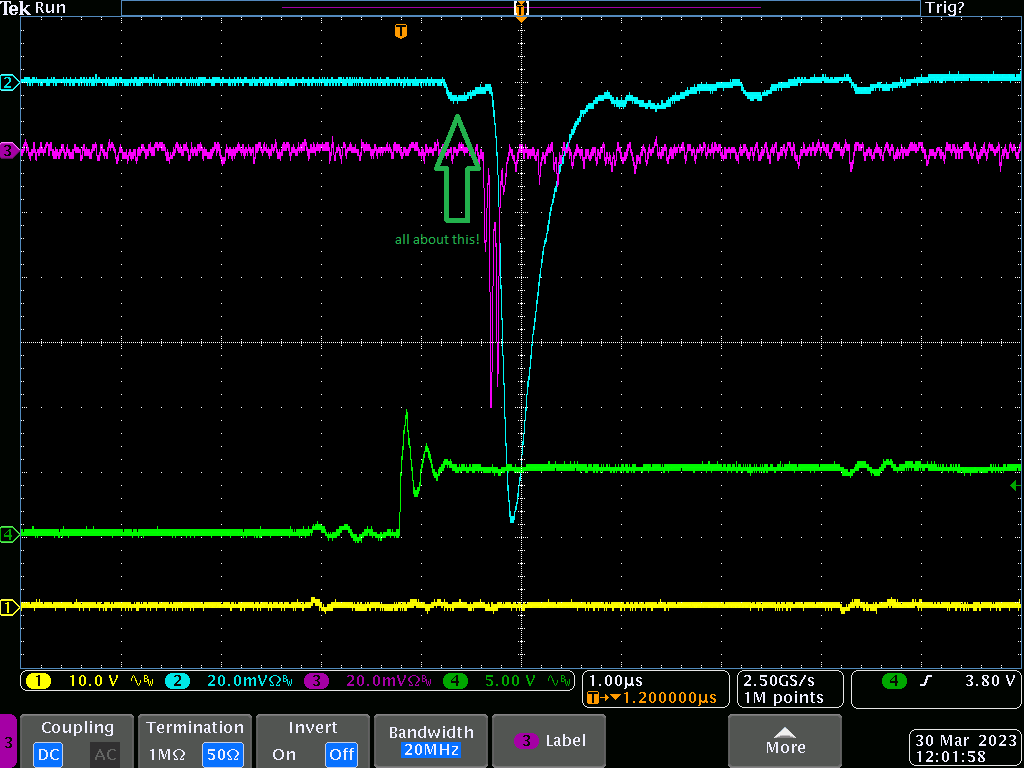Set coupling to AC
Image resolution: width=1024 pixels, height=768 pixels.
click(x=106, y=754)
